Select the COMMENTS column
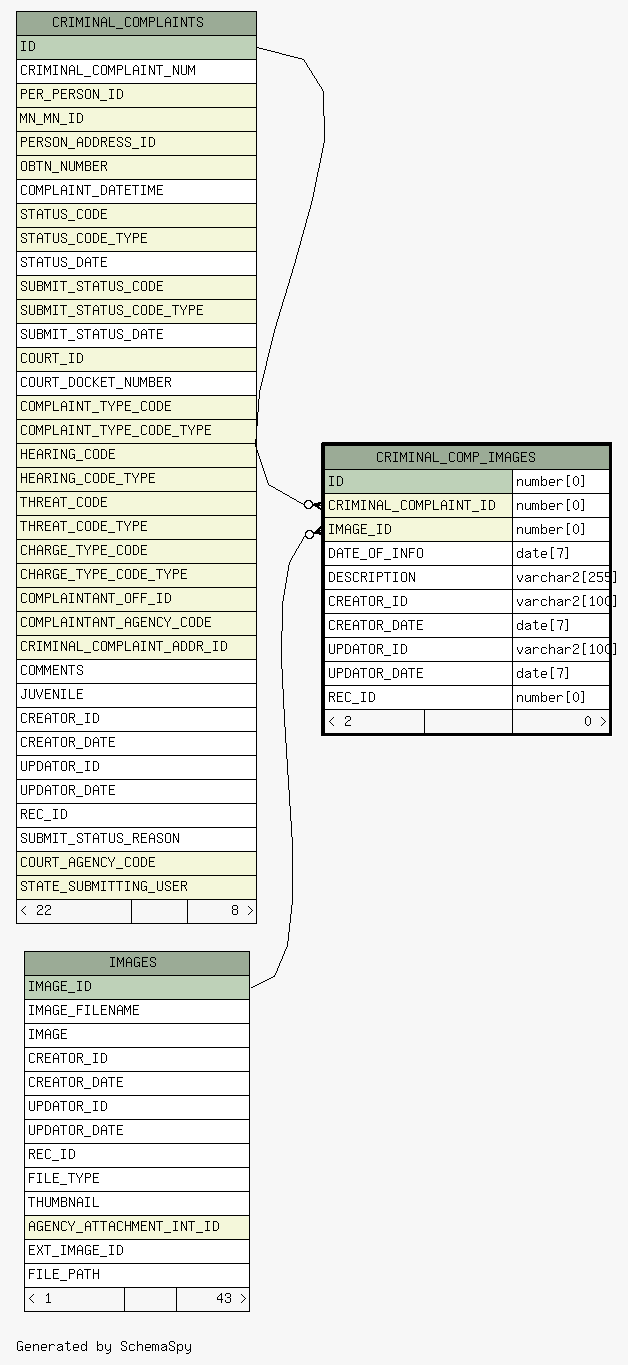 pyautogui.click(x=137, y=671)
